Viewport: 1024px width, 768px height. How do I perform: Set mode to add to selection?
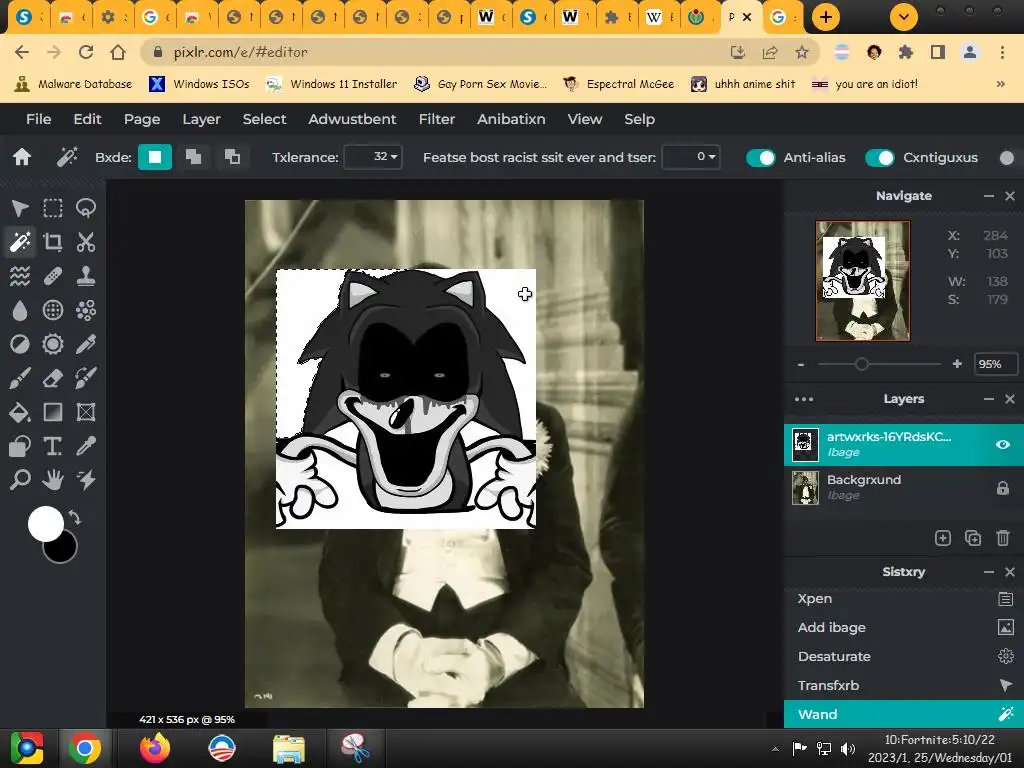(193, 157)
